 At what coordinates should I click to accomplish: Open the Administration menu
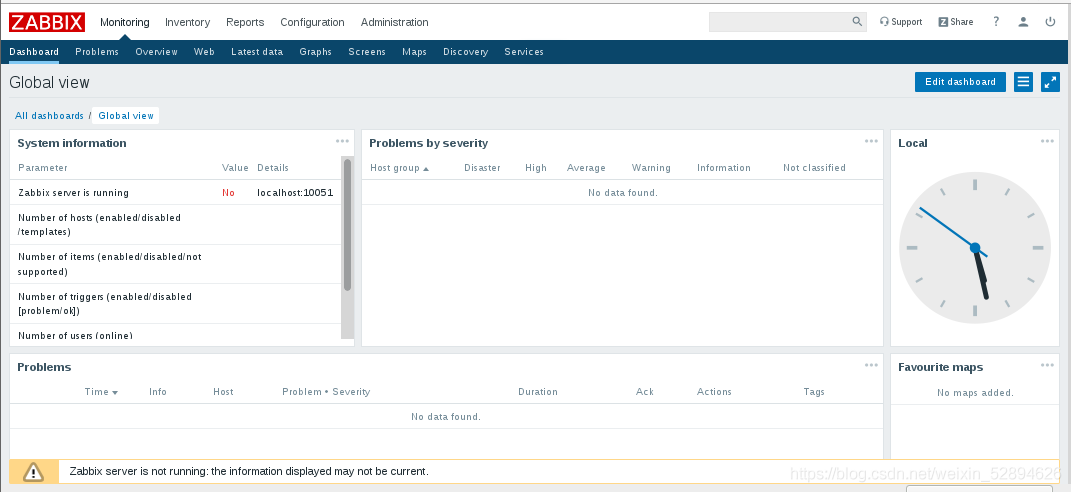click(395, 22)
